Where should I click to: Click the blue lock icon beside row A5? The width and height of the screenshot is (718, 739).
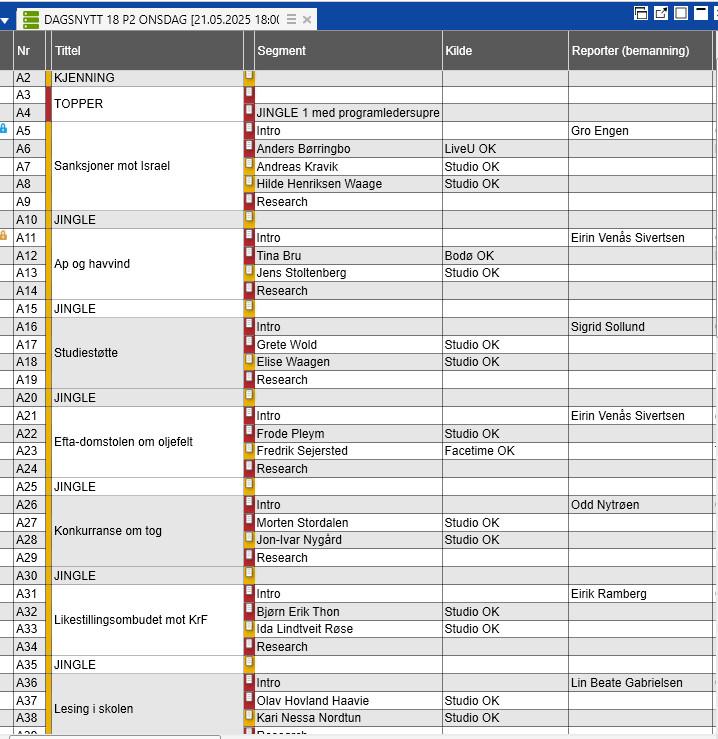click(x=4, y=128)
